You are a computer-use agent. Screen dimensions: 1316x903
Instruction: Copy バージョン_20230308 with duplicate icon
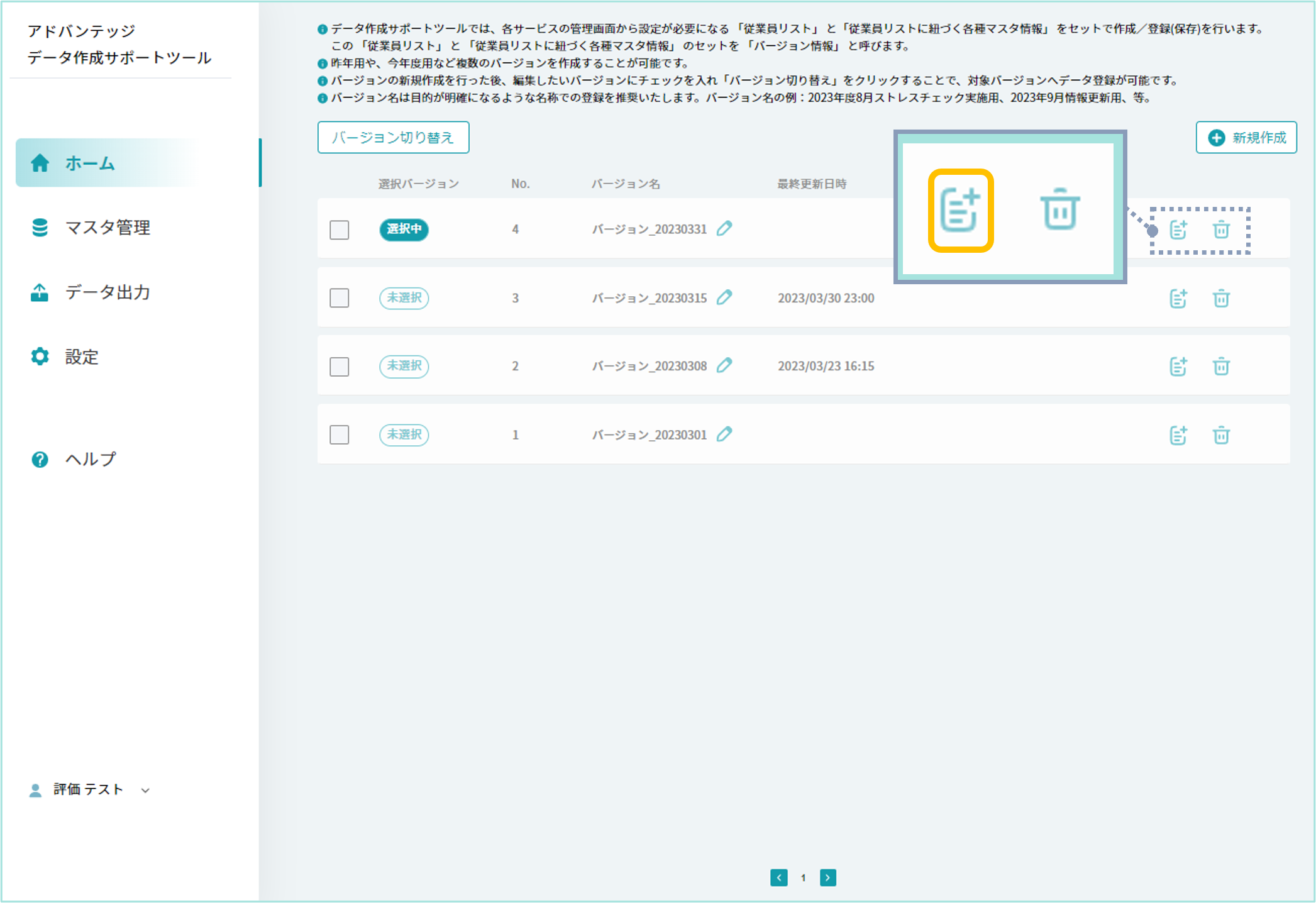1178,367
